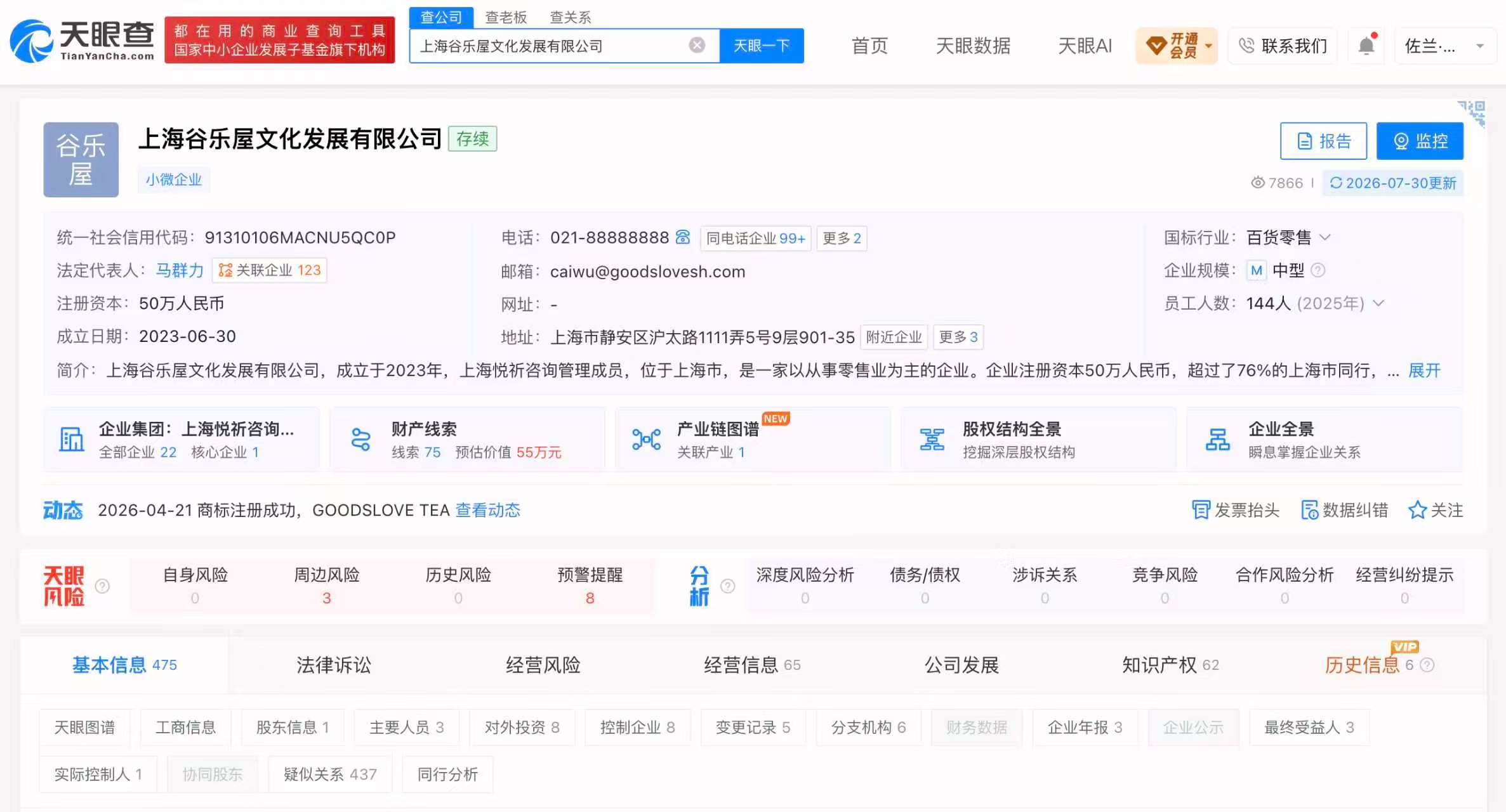Screen dimensions: 1506x812
Task: Clear the search box with the X icon
Action: (x=697, y=45)
